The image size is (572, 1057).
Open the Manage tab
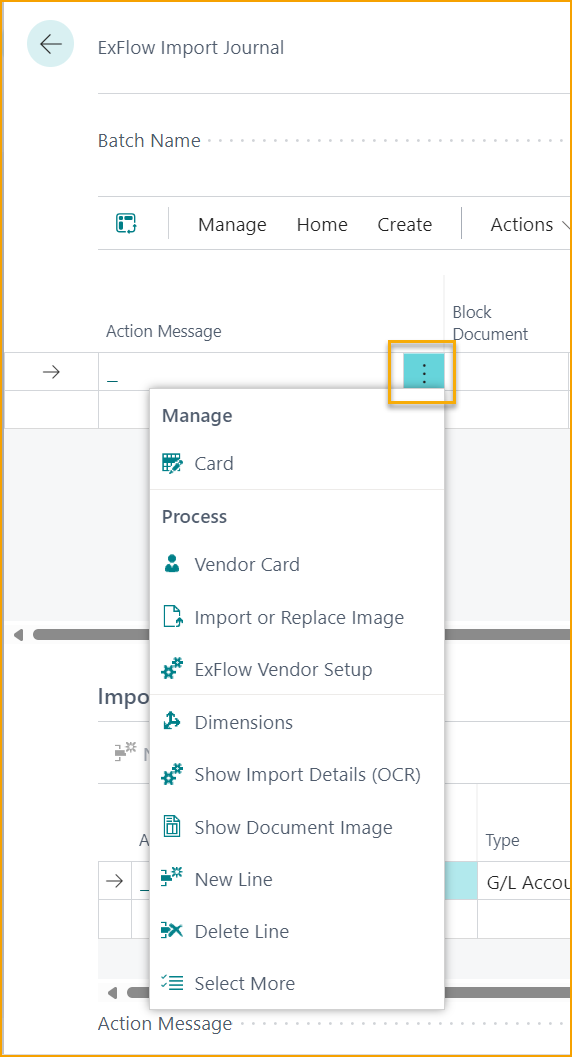click(232, 224)
